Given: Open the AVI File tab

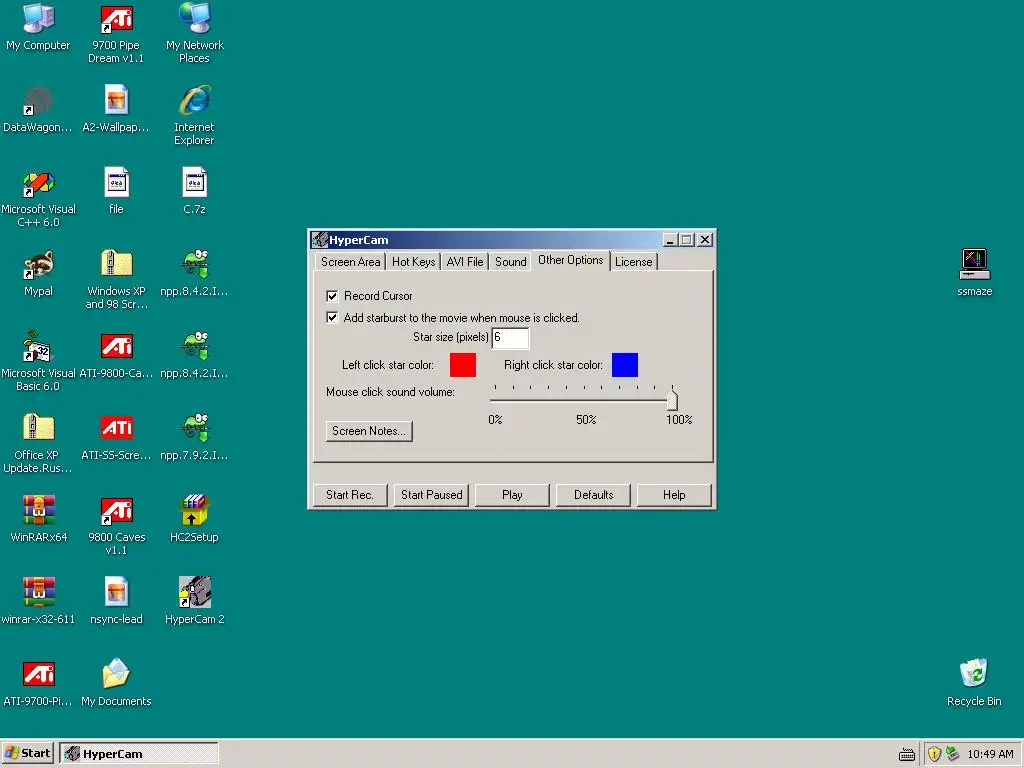Looking at the screenshot, I should (464, 262).
